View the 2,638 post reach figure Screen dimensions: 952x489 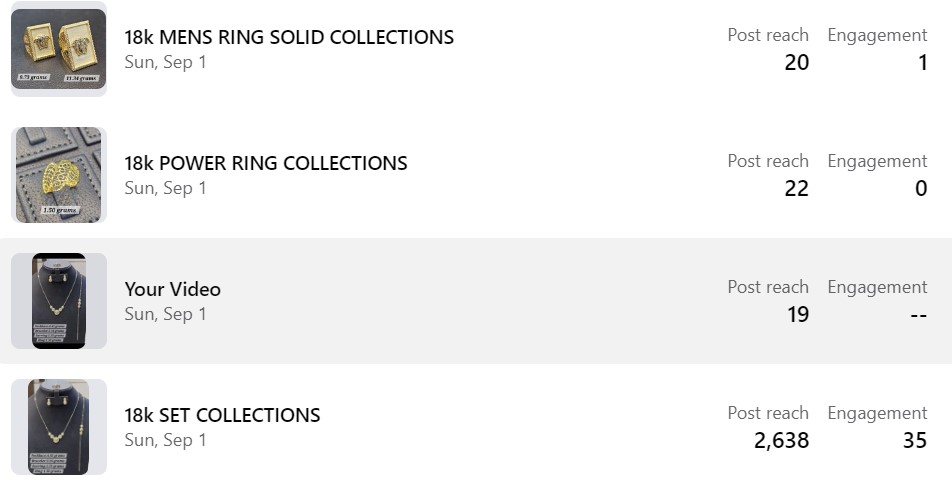[781, 441]
